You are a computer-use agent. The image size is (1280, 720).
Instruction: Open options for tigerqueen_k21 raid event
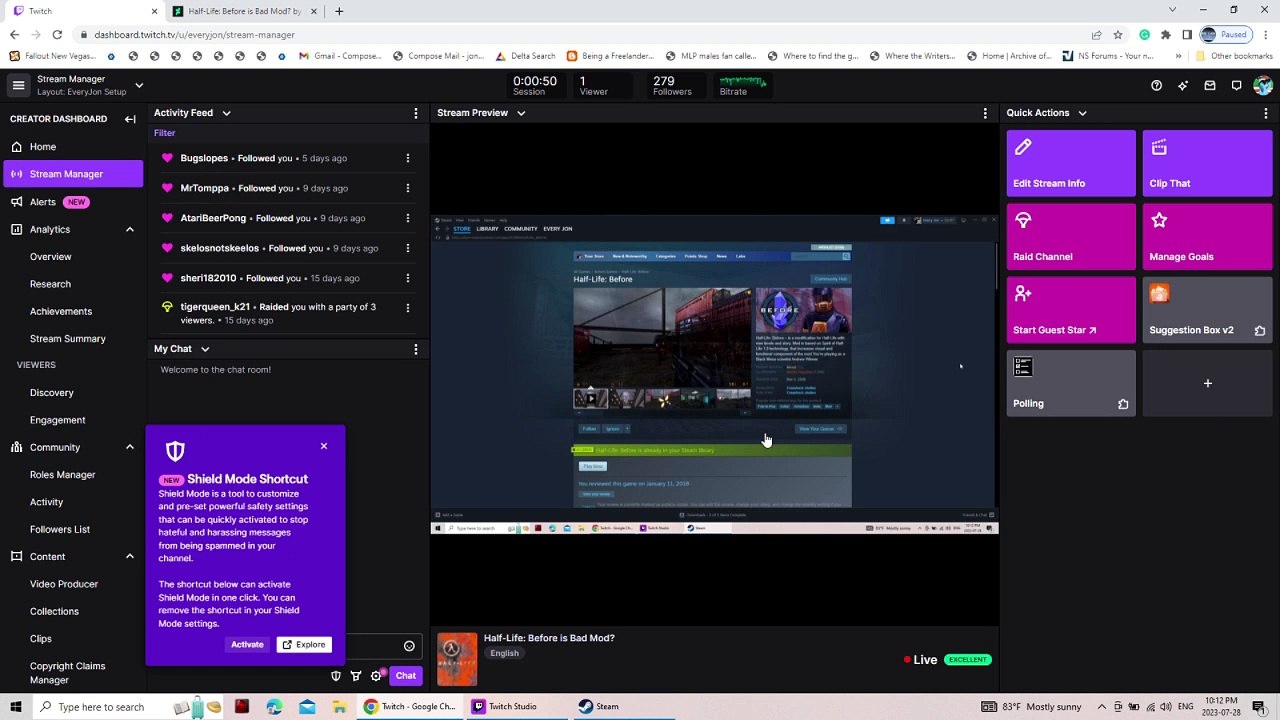pyautogui.click(x=408, y=308)
